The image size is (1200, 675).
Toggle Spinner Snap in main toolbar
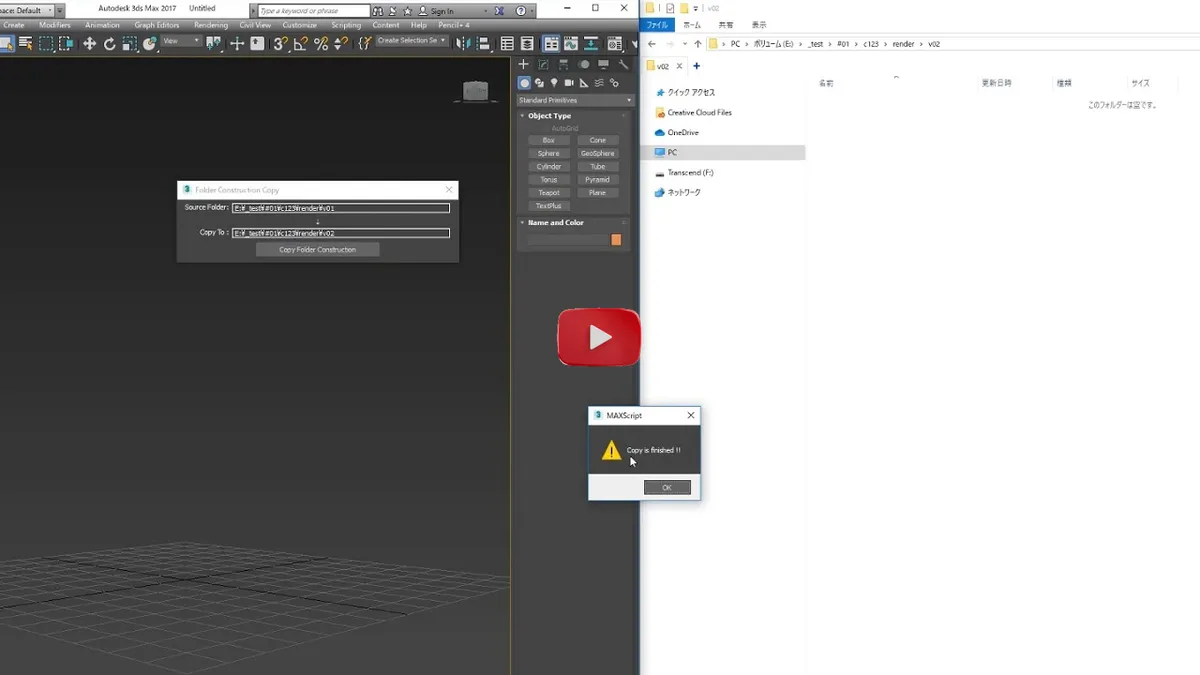(x=340, y=43)
